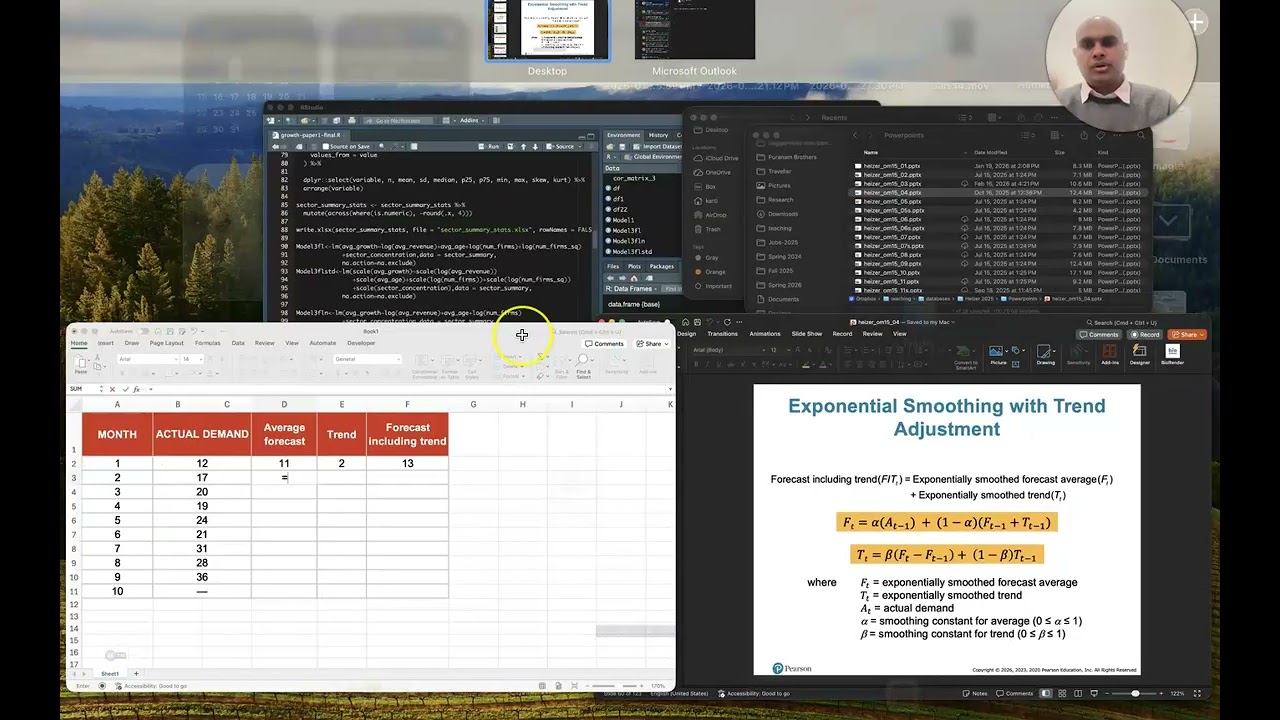Click the Add-ins icon in PowerPoint

point(1110,355)
